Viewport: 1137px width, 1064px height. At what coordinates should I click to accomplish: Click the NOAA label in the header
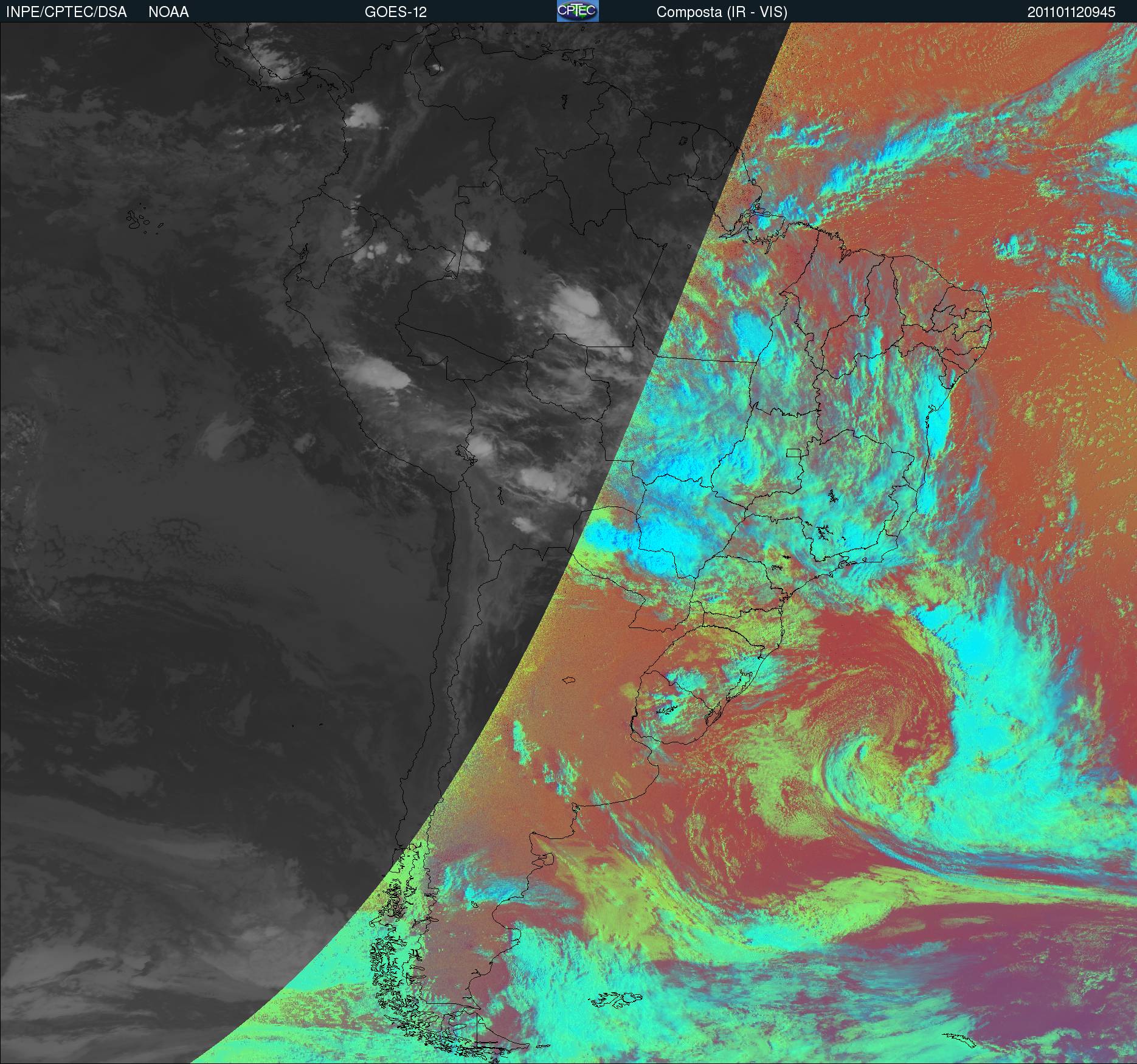tap(168, 12)
